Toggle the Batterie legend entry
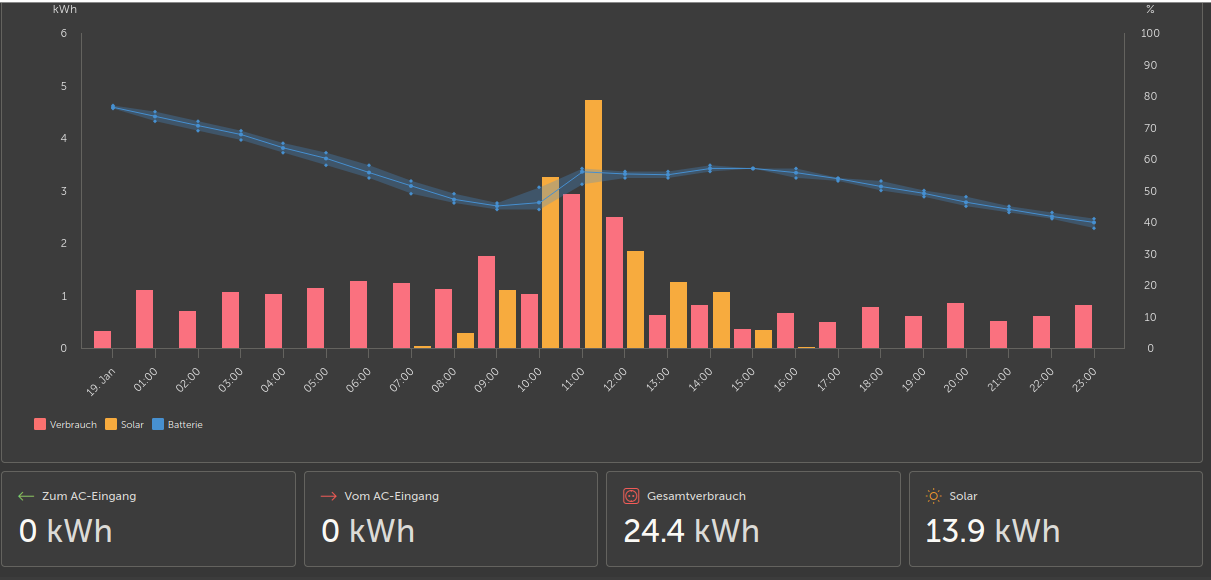 (x=185, y=425)
